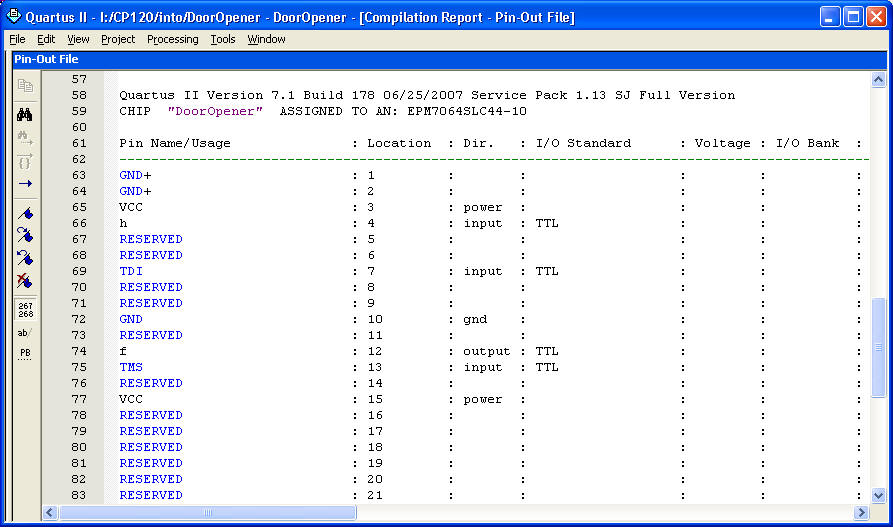Click the Quartus II title bar app icon
This screenshot has width=893, height=527.
coord(14,16)
